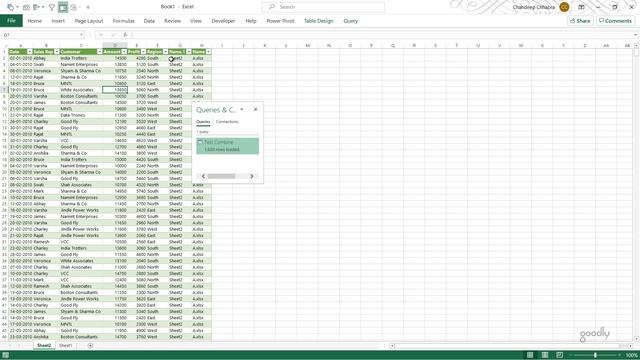The image size is (640, 360).
Task: Open the Amount column filter dropdown
Action: pyautogui.click(x=124, y=52)
